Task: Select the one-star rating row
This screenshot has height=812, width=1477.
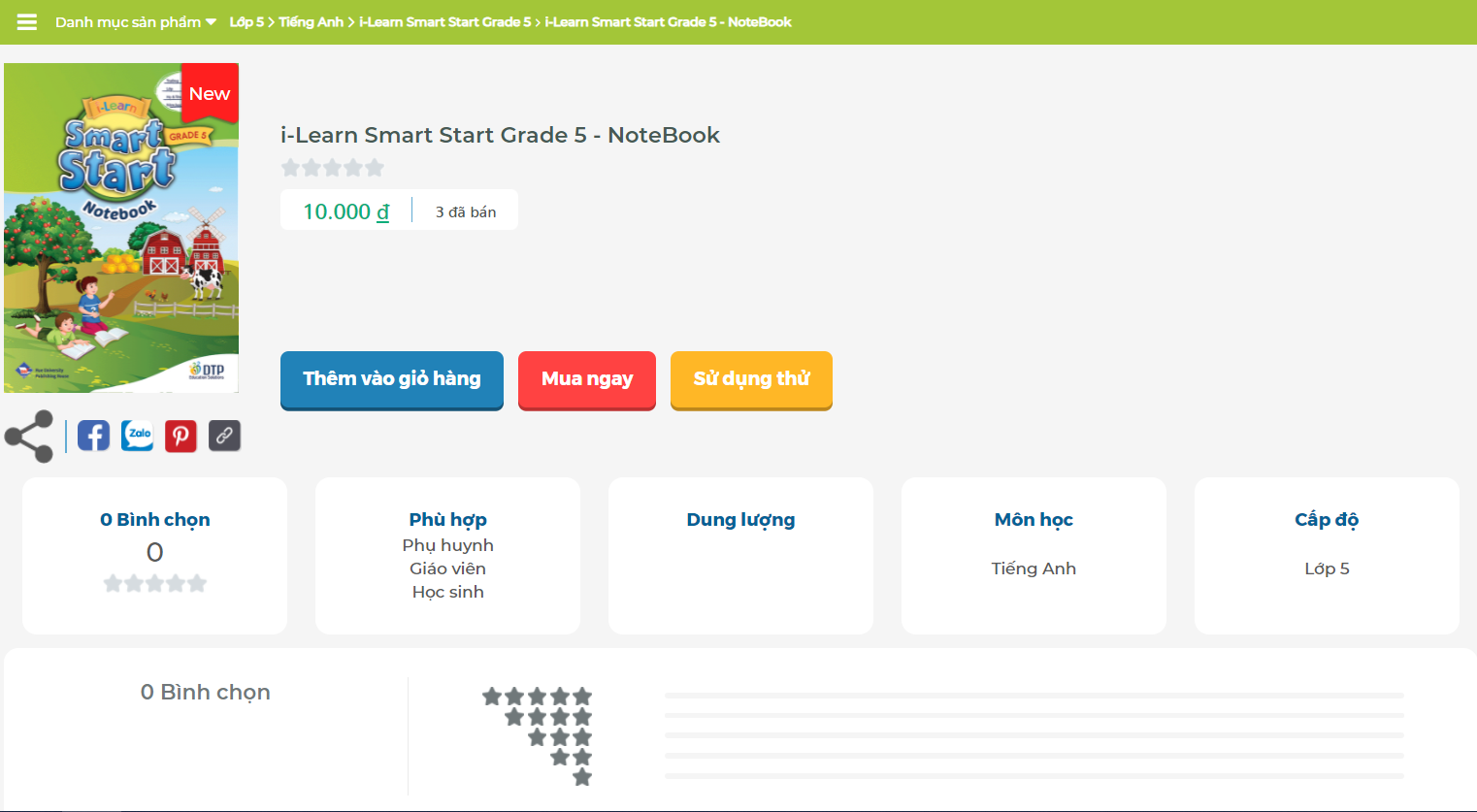Action: 582,777
